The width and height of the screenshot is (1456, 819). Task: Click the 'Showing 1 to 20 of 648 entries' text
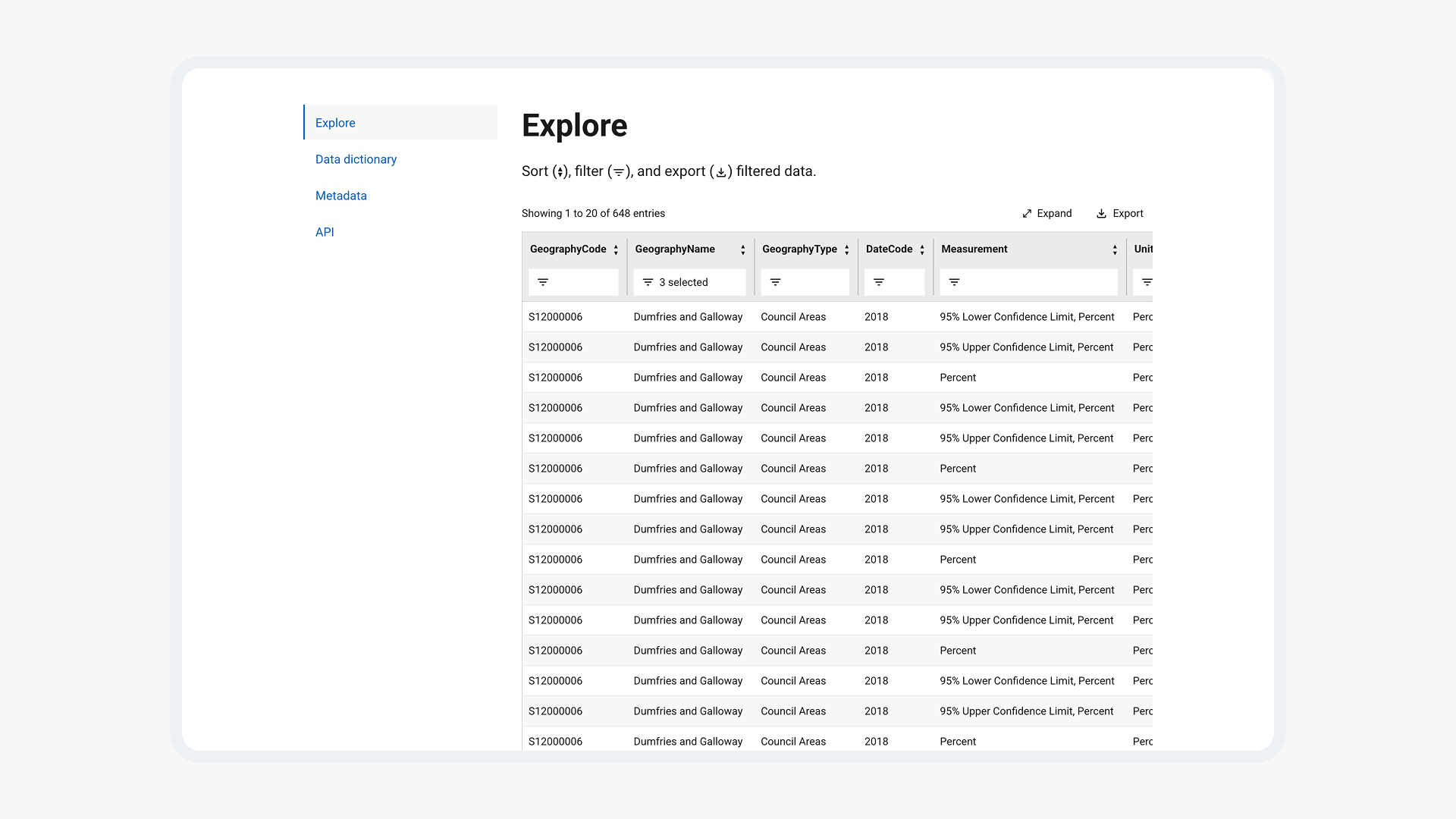[x=593, y=214]
